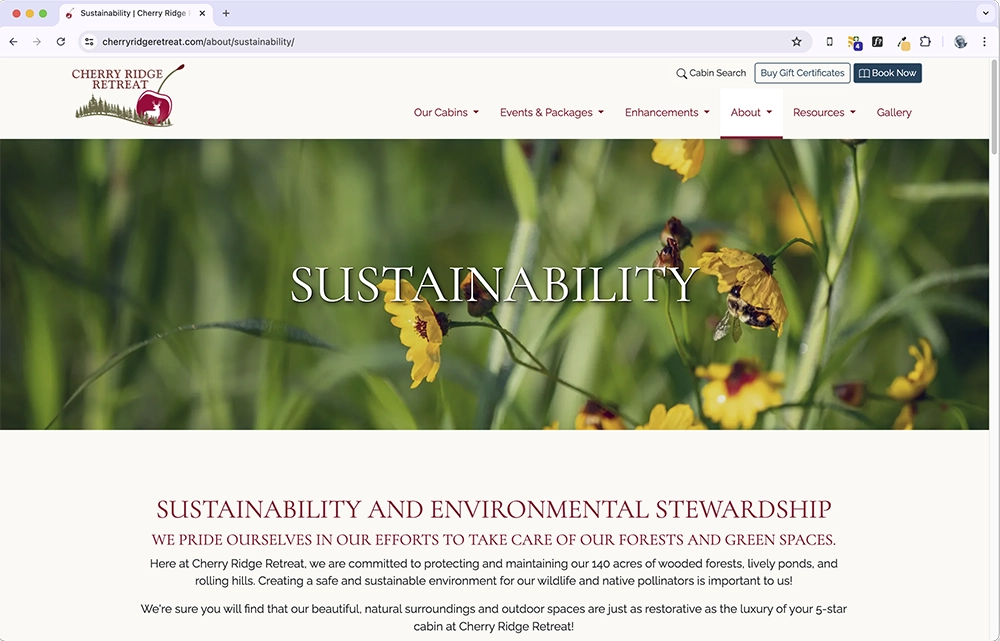
Task: Click the Cabin Search magnifier icon
Action: 681,73
